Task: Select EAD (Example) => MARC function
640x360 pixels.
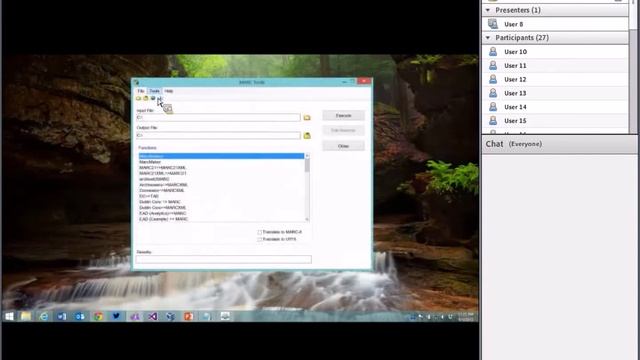Action: point(163,219)
